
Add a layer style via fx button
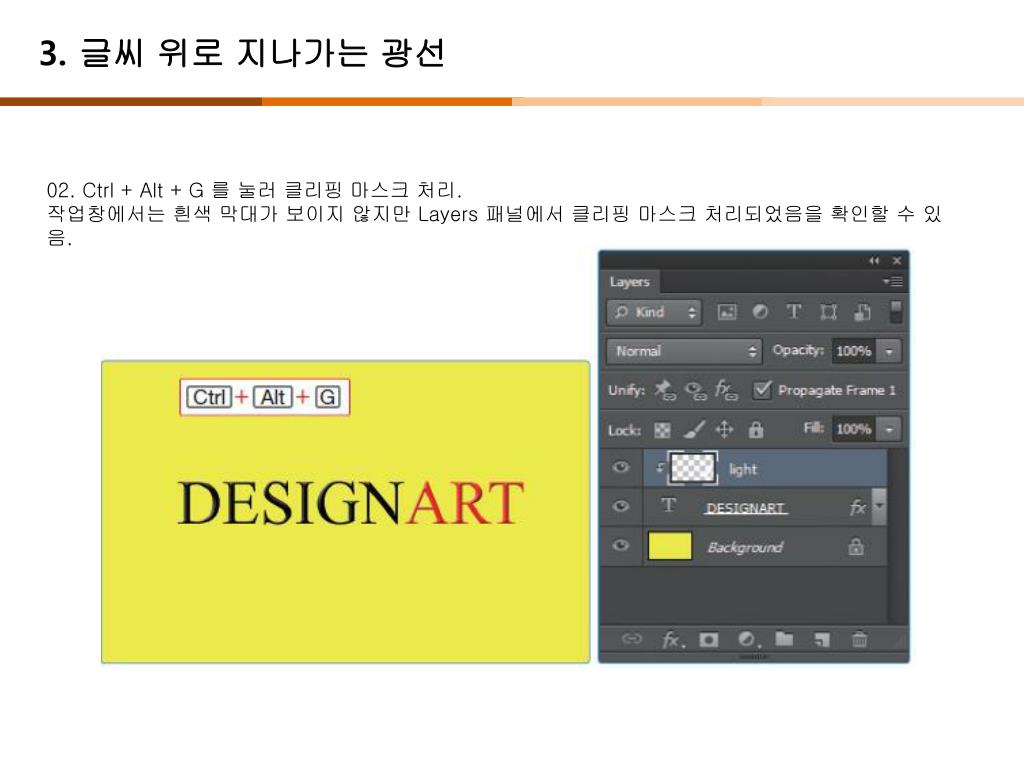673,639
